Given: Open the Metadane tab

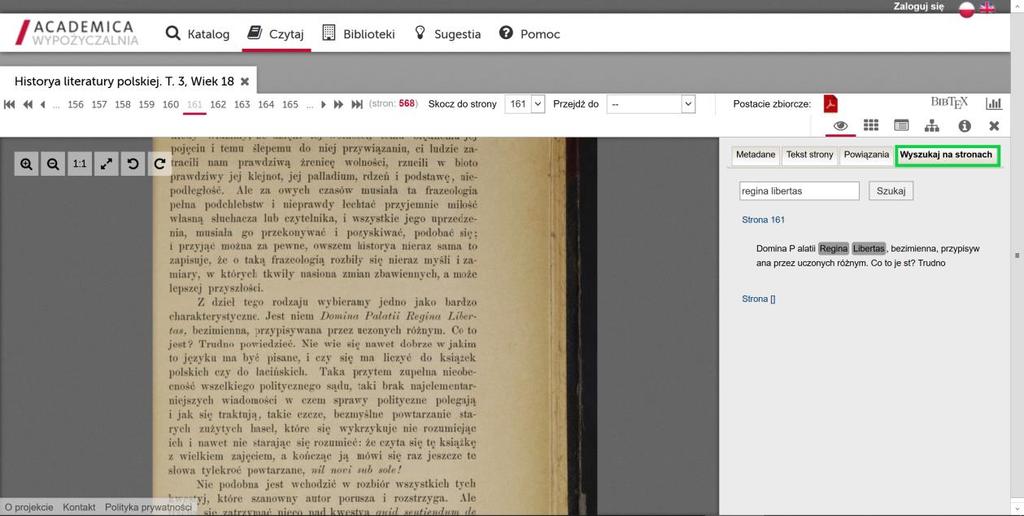Looking at the screenshot, I should [x=756, y=155].
